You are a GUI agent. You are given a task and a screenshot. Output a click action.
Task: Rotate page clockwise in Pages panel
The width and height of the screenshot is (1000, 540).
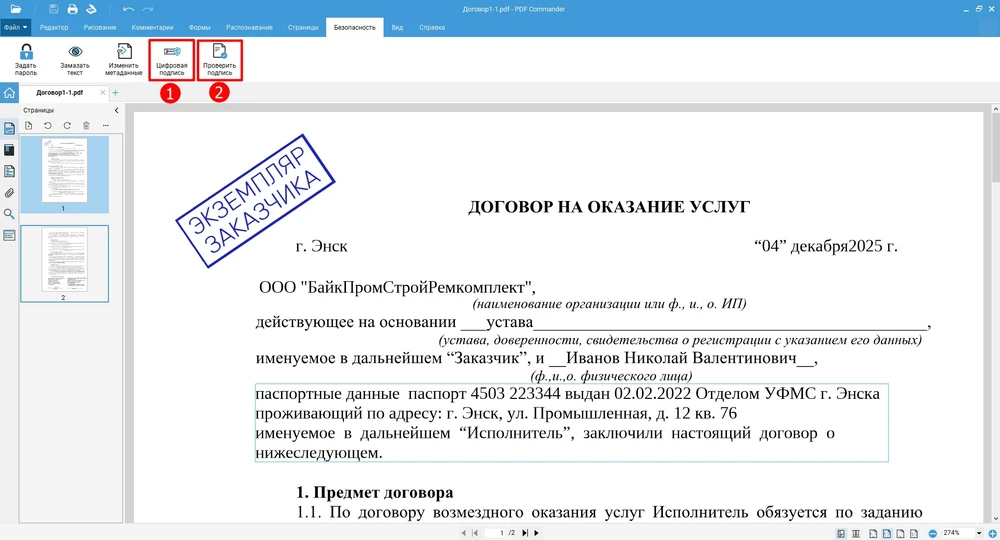point(67,125)
